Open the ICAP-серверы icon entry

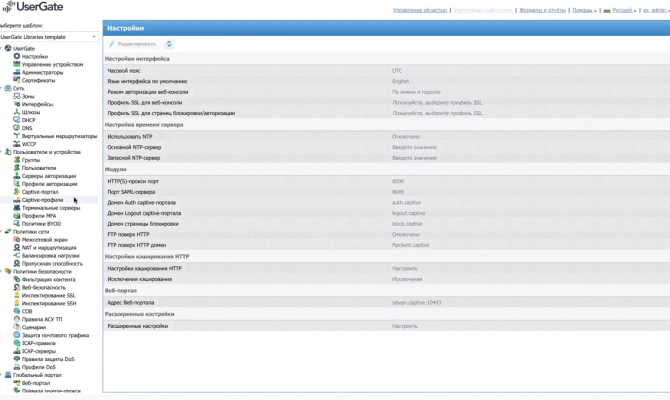pyautogui.click(x=17, y=351)
